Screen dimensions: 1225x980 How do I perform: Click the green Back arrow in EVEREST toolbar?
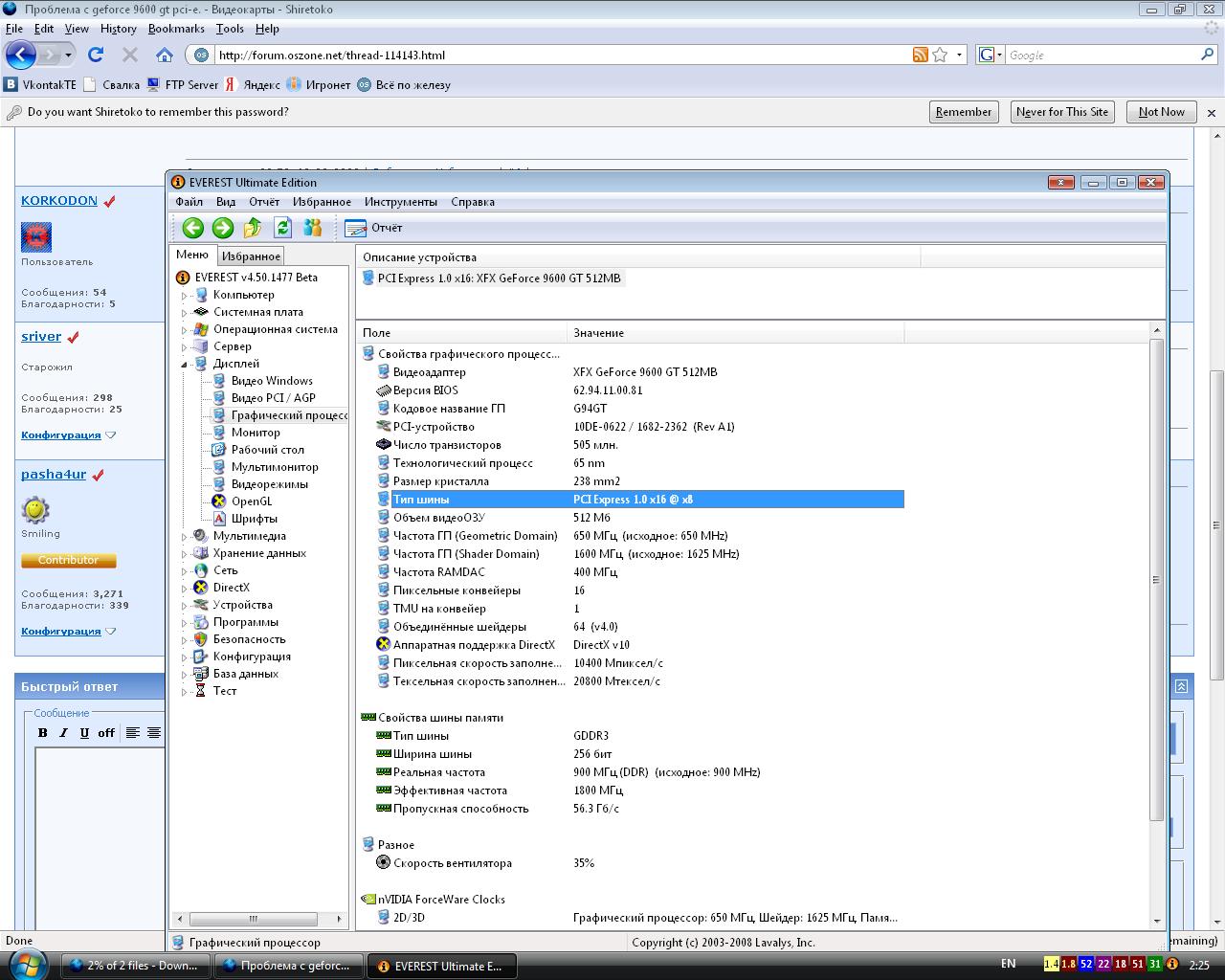(x=193, y=228)
